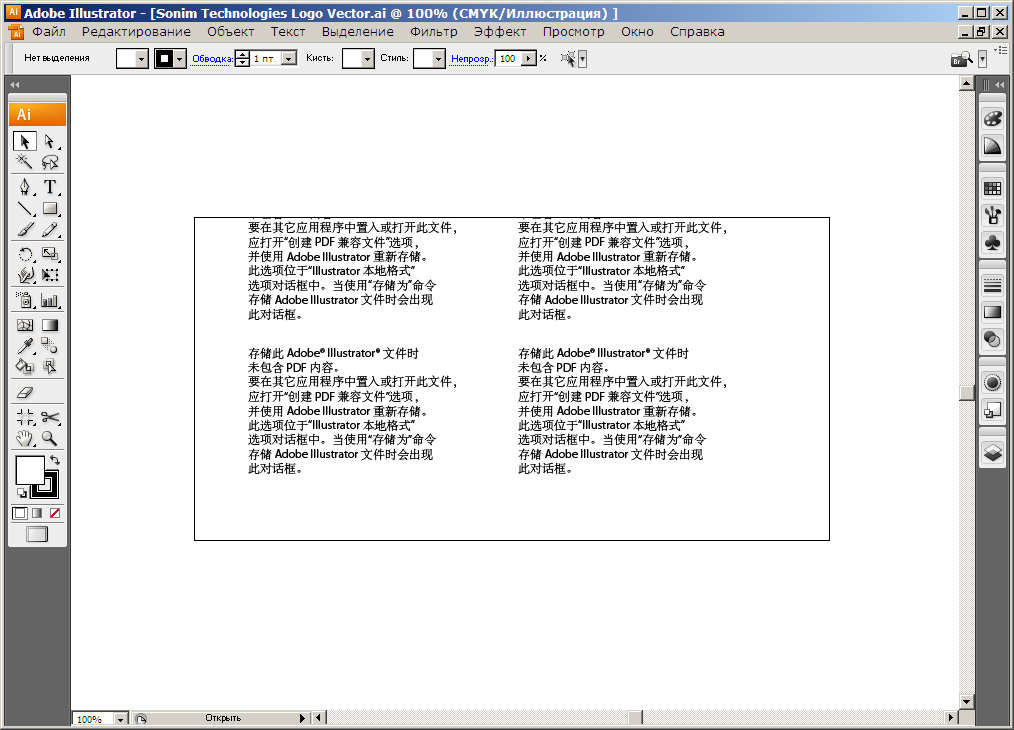Open the stroke color dropdown
1014x730 pixels.
[x=180, y=59]
